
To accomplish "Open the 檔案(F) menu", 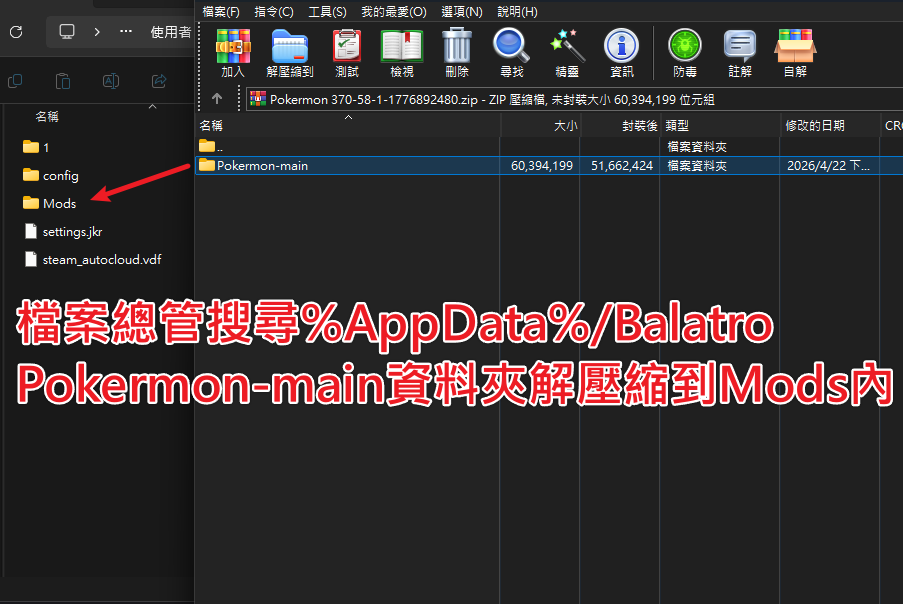I will pos(221,12).
